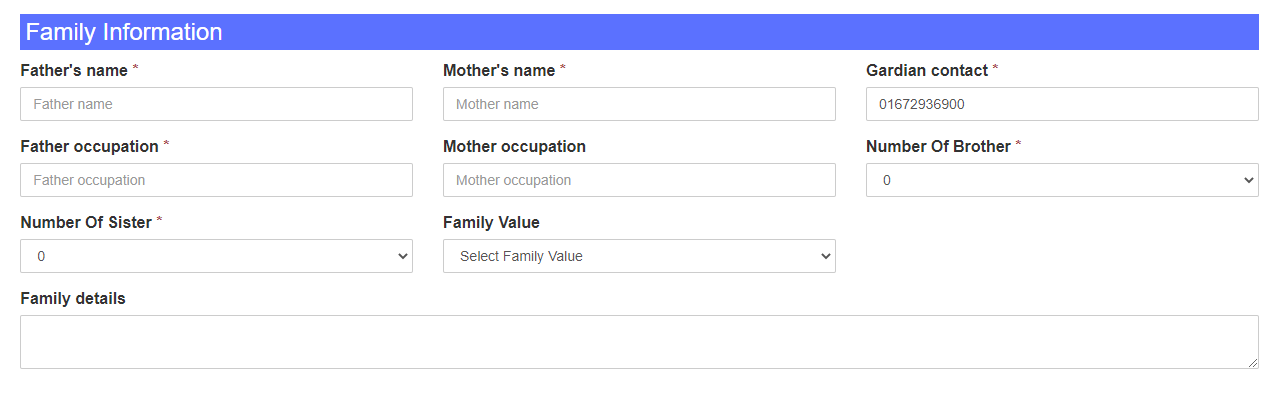Click the "Number Of Sister" label
1282x408 pixels.
86,222
